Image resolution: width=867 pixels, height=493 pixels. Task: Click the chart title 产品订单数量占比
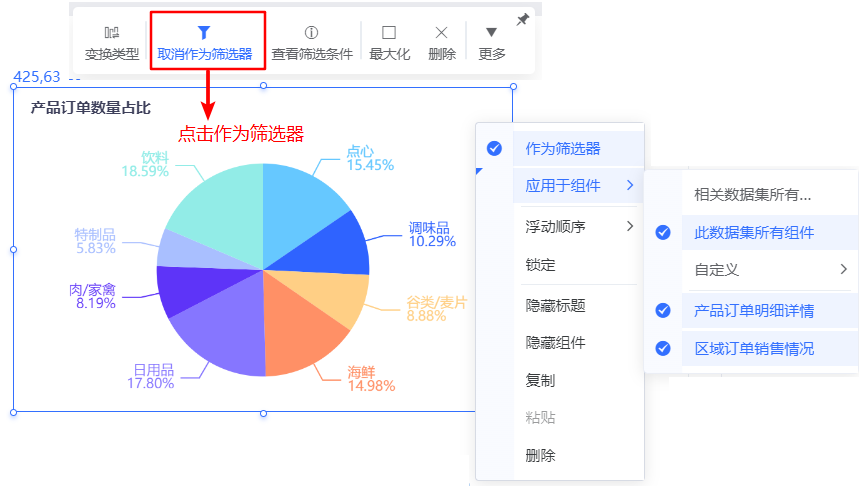(91, 108)
